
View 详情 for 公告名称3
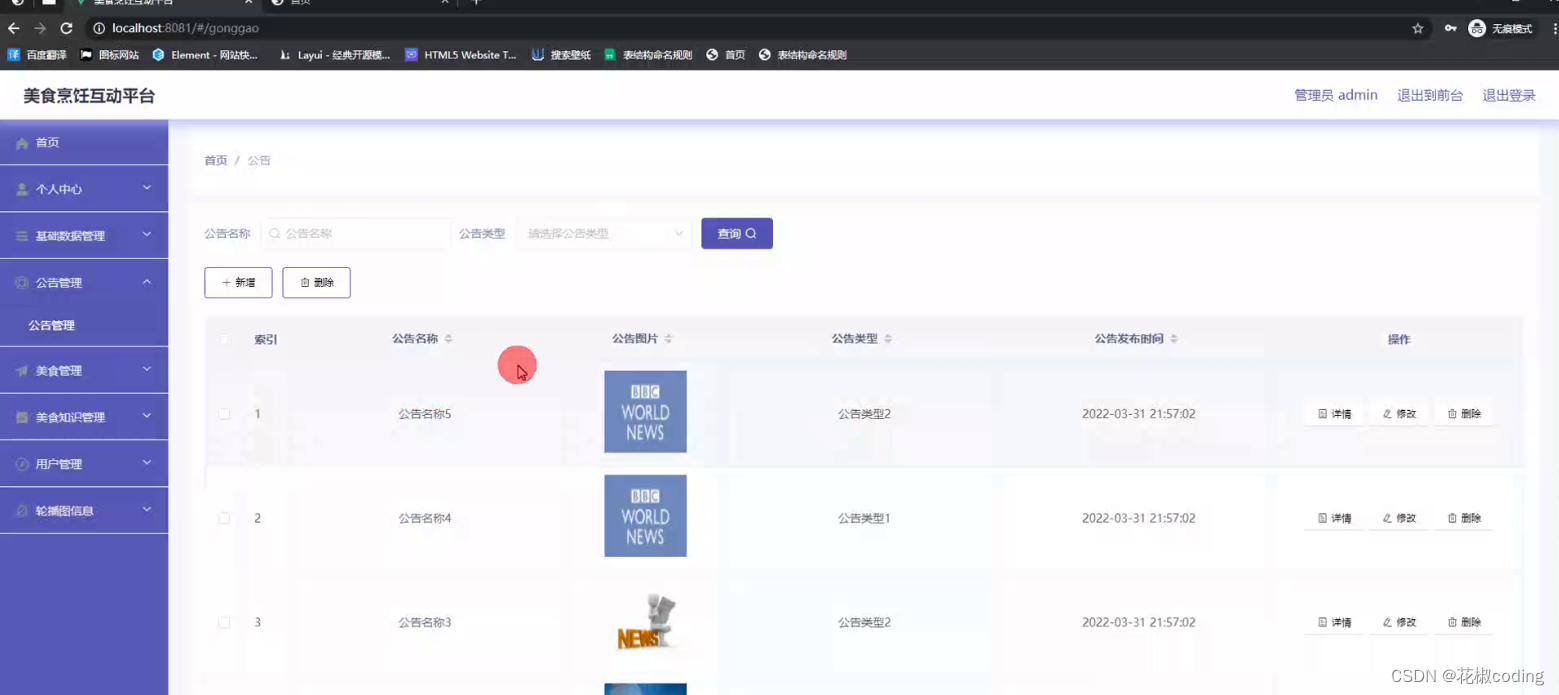1334,622
